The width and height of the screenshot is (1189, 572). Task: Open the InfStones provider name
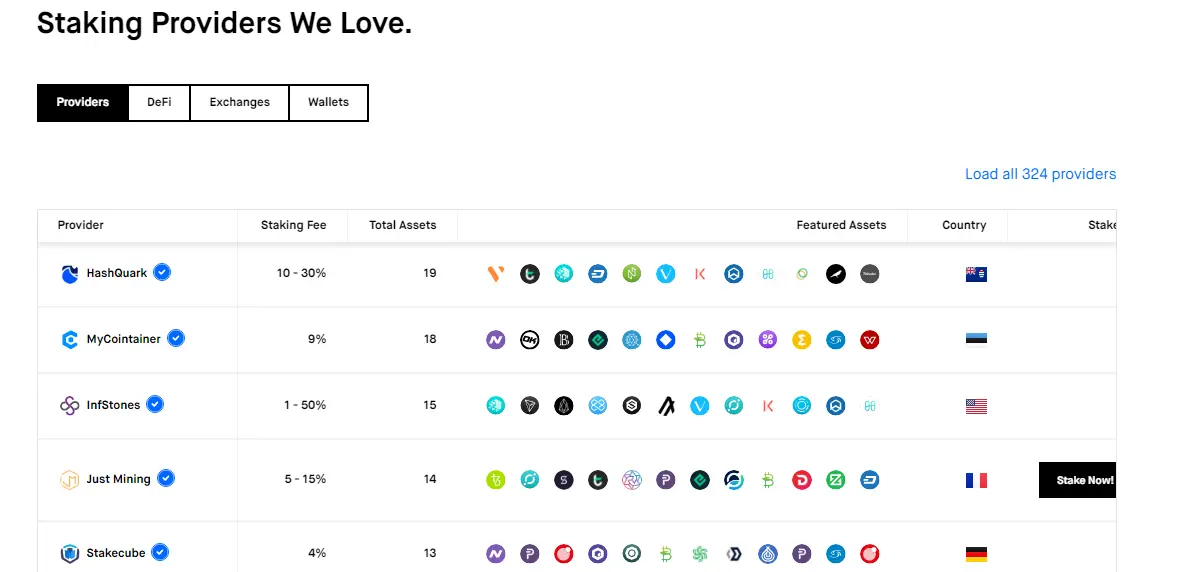click(x=113, y=405)
